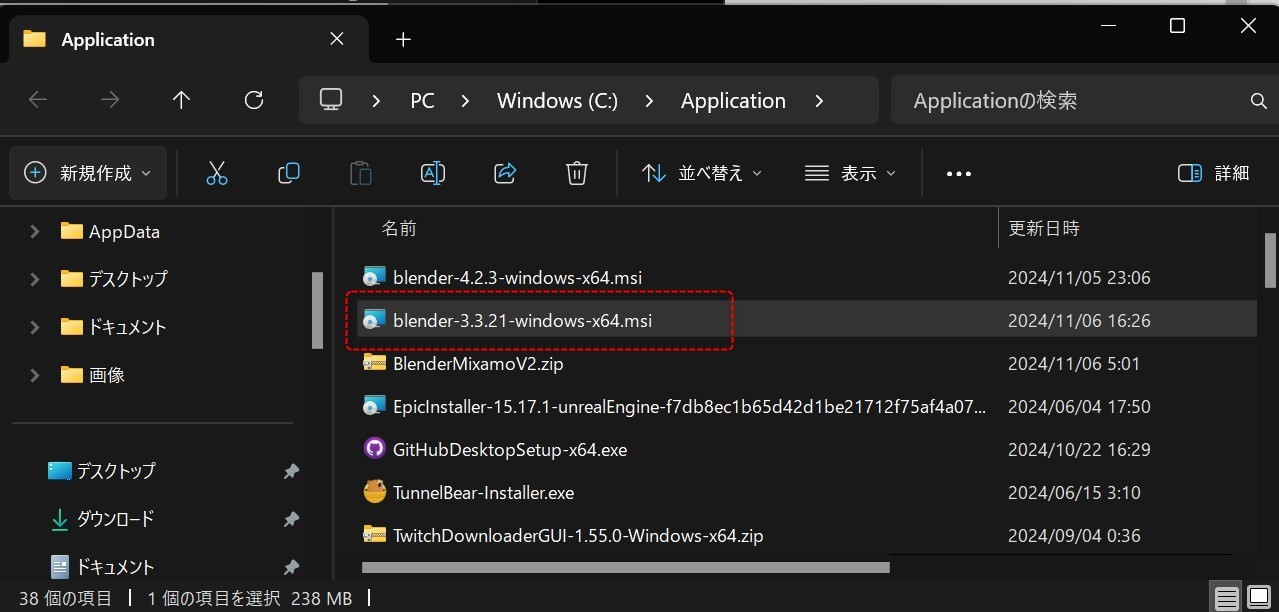Click pin icon beside デスクトップ quick access
This screenshot has height=612, width=1279.
[x=291, y=471]
